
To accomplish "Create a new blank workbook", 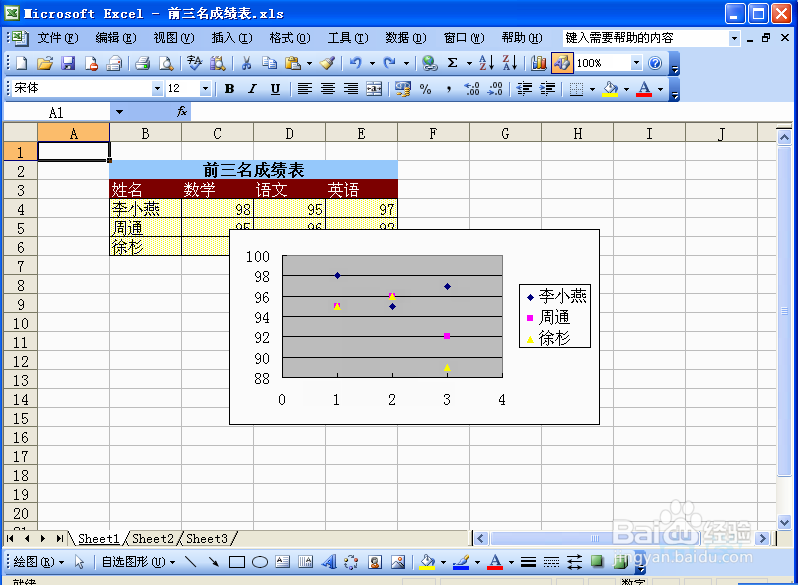I will 21,63.
